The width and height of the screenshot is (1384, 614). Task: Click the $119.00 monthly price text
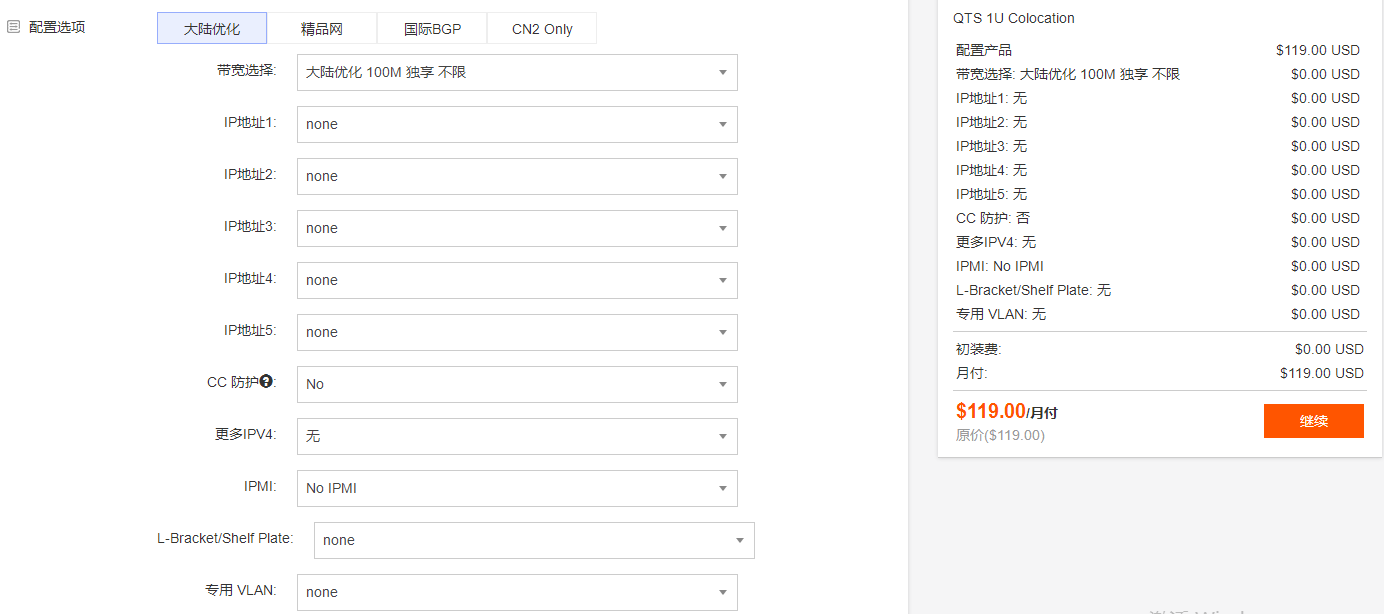pyautogui.click(x=991, y=411)
